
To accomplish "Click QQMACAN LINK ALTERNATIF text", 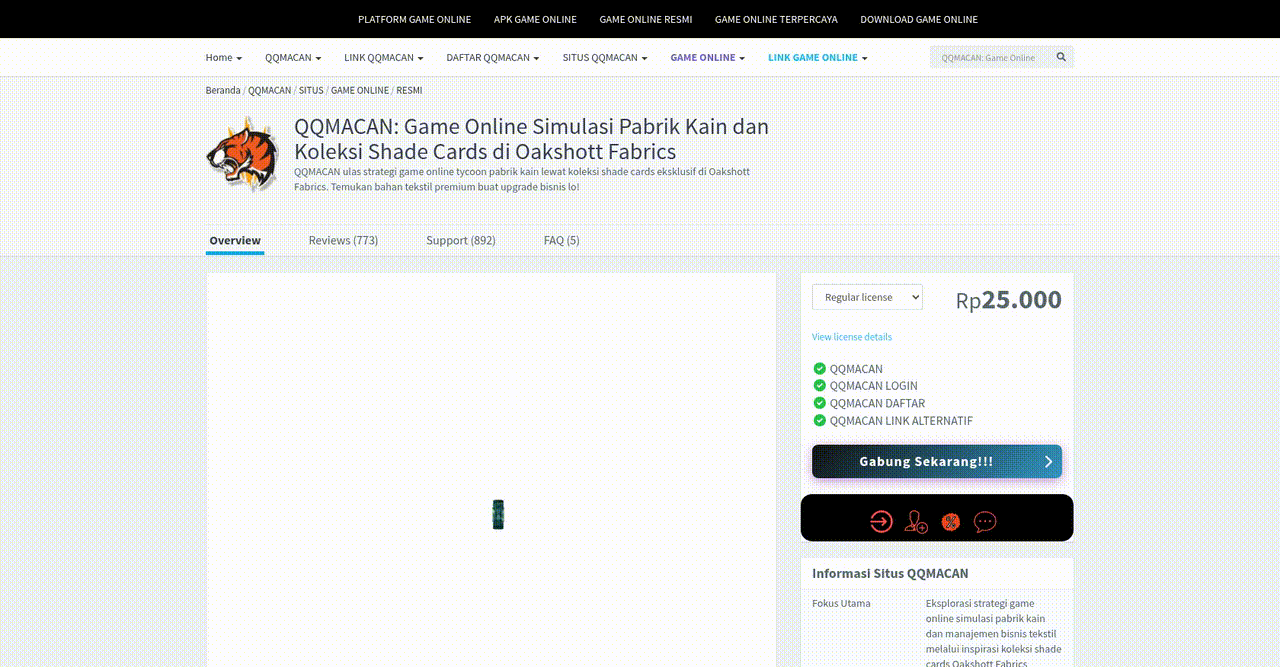I will (x=901, y=421).
